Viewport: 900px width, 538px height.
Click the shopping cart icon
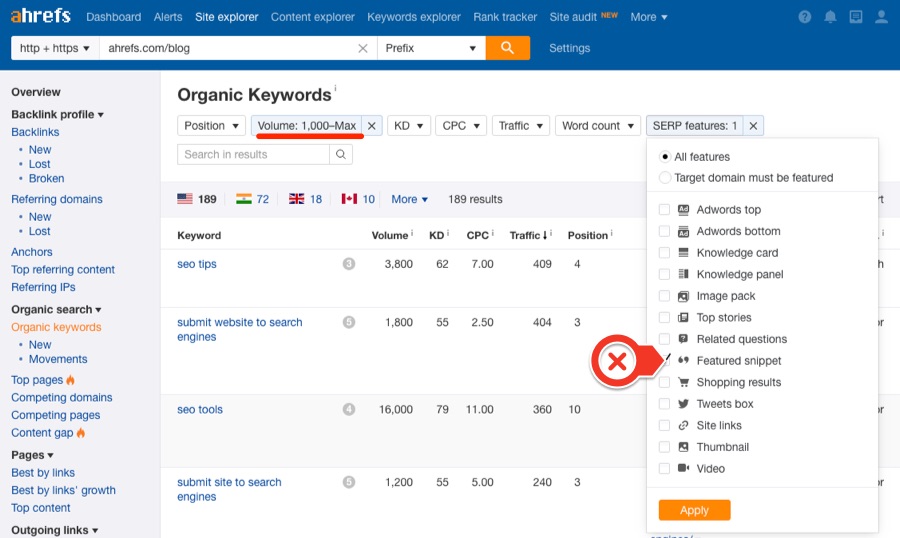click(683, 382)
